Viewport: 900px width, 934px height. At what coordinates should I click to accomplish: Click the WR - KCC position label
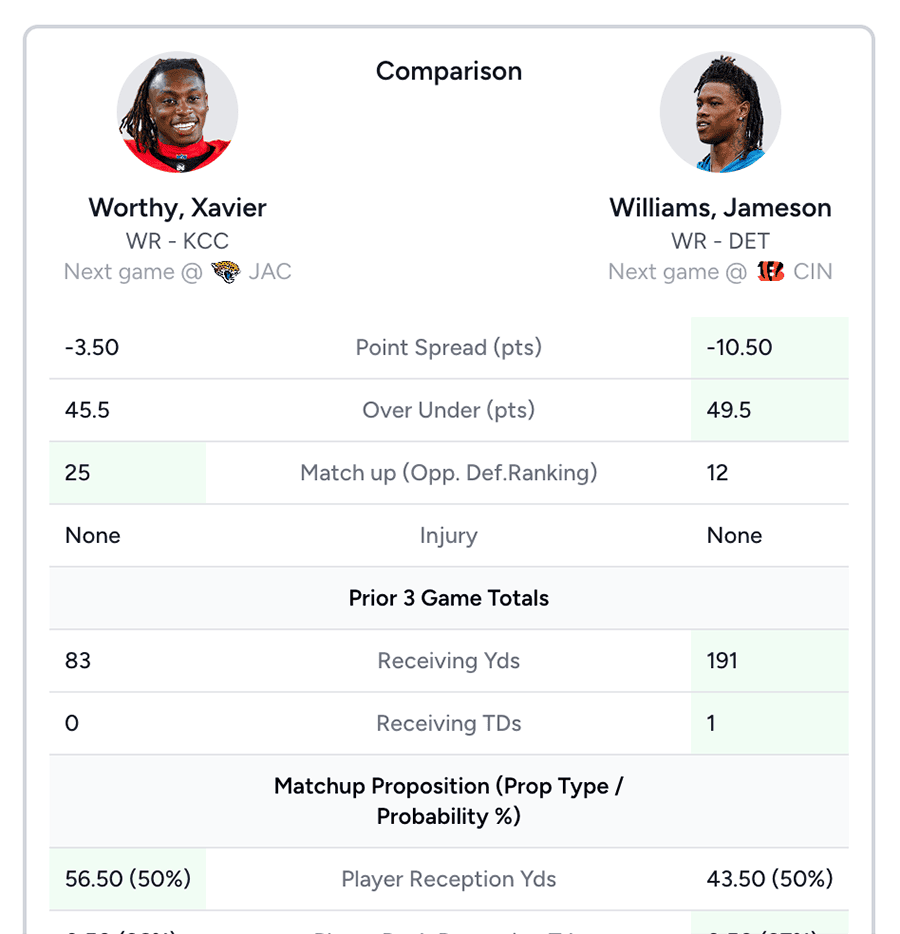pyautogui.click(x=177, y=241)
